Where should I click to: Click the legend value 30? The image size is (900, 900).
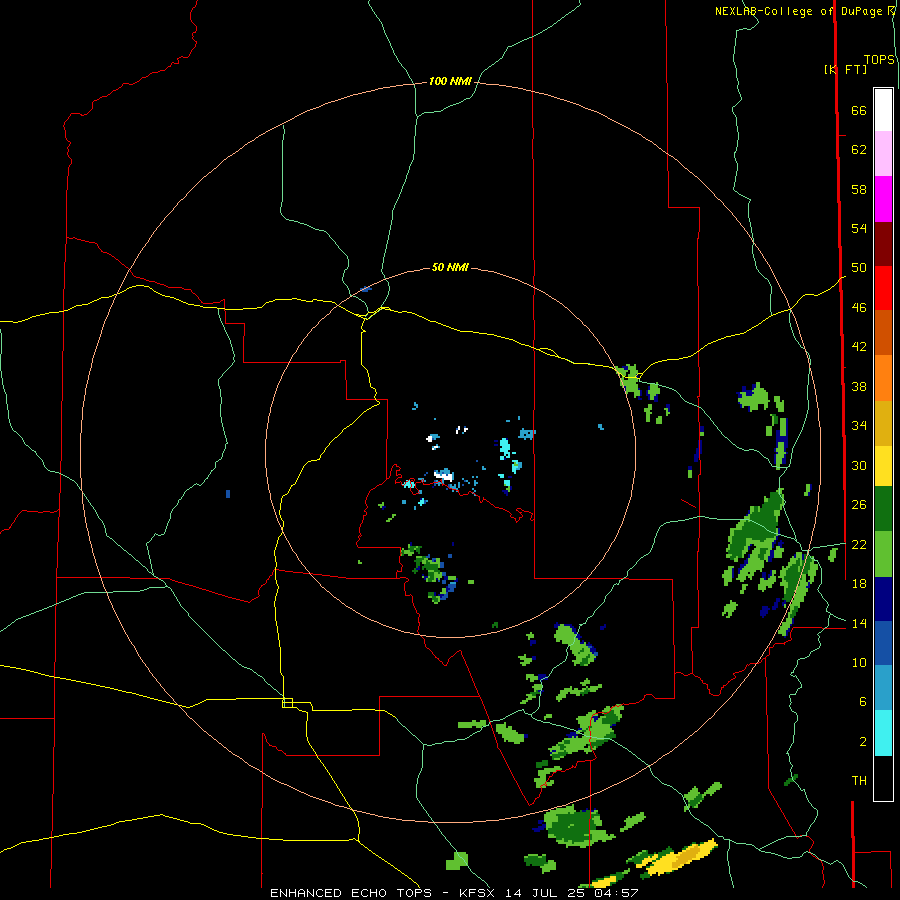point(859,465)
